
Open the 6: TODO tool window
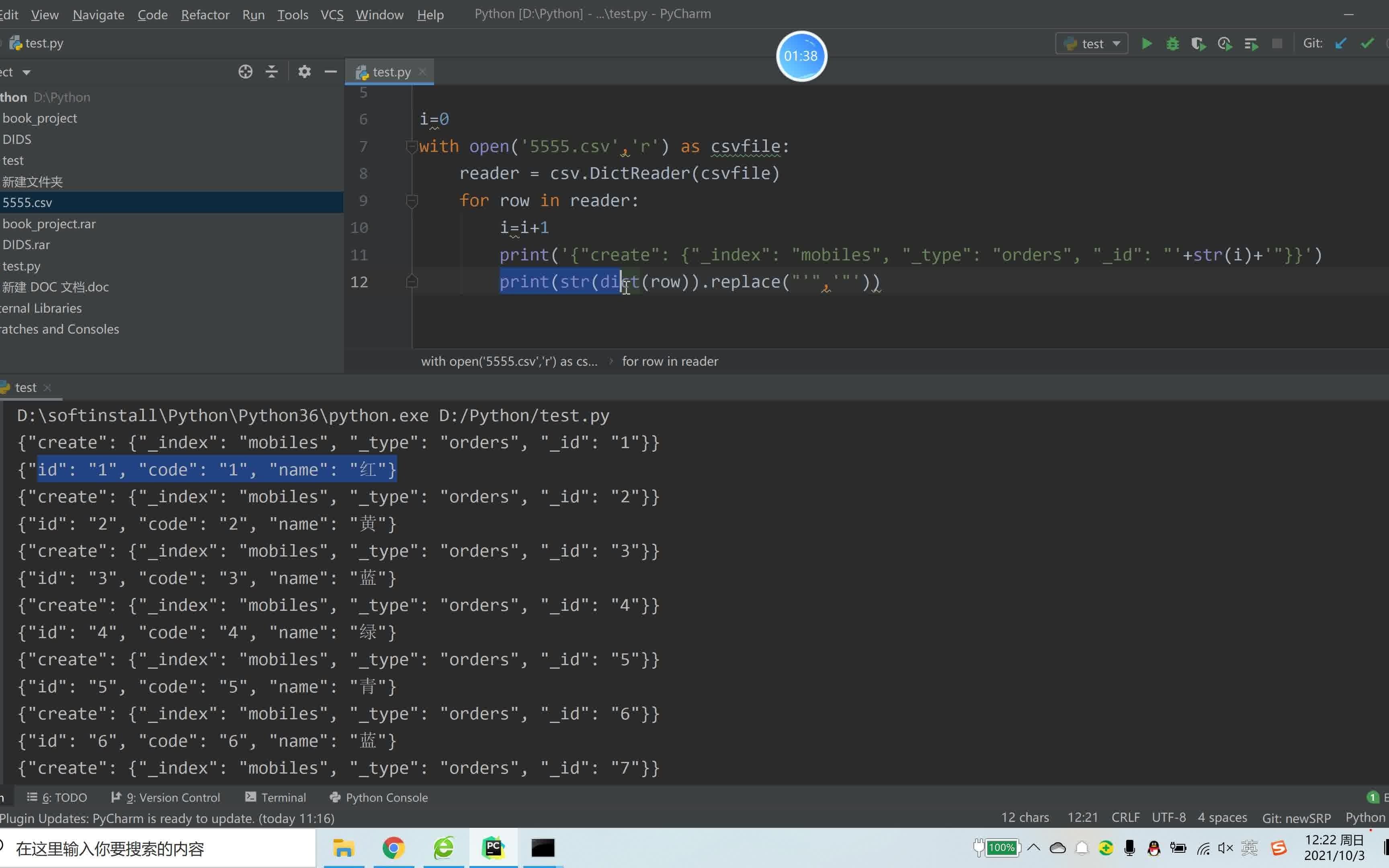57,797
